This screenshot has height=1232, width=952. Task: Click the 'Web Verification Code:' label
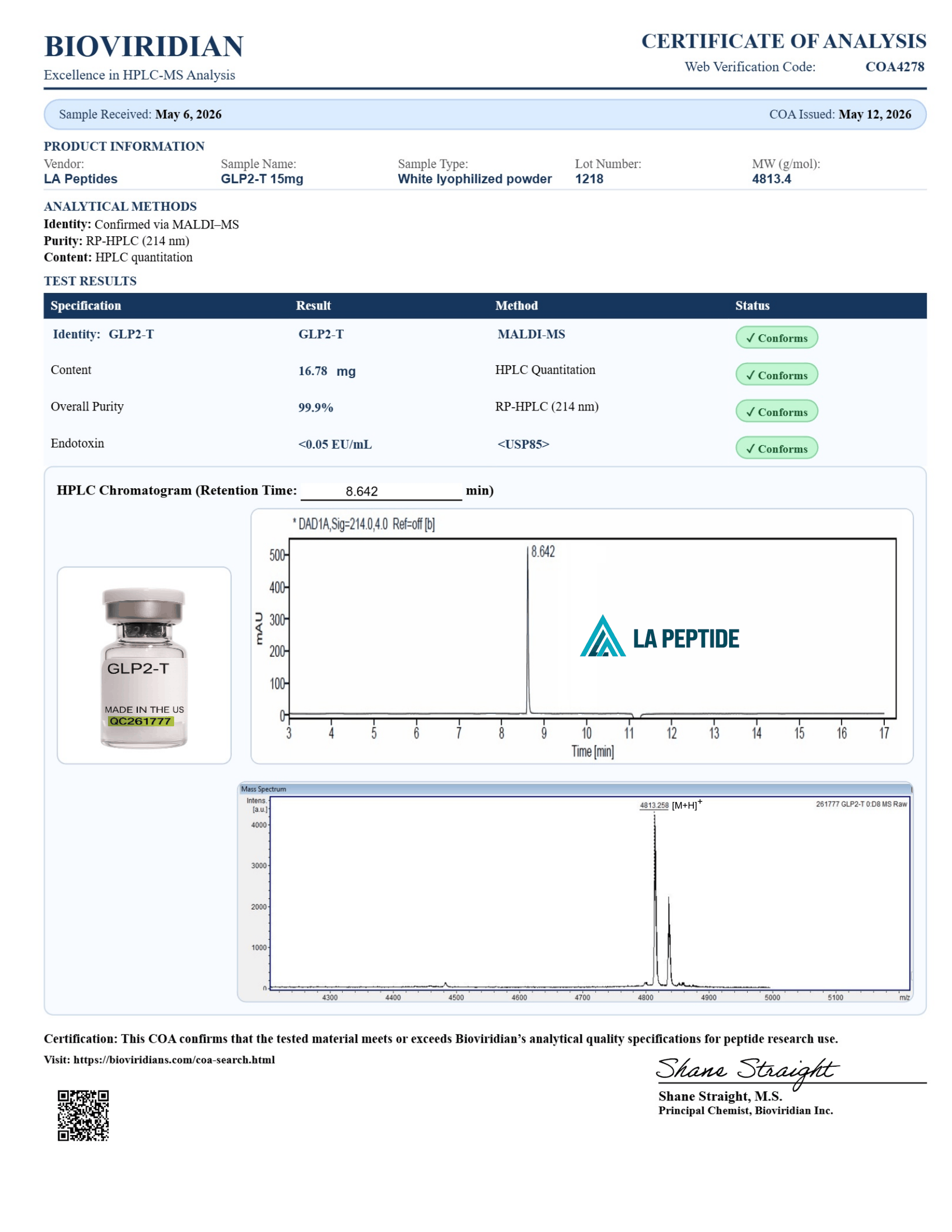(x=750, y=67)
